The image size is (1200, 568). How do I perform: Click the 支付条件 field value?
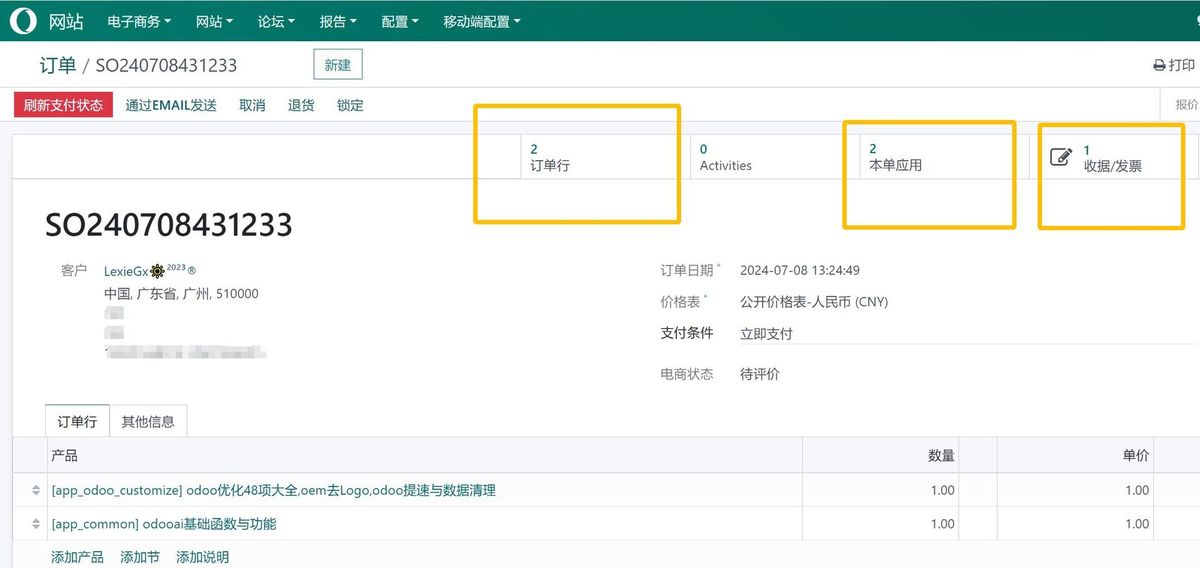point(766,334)
